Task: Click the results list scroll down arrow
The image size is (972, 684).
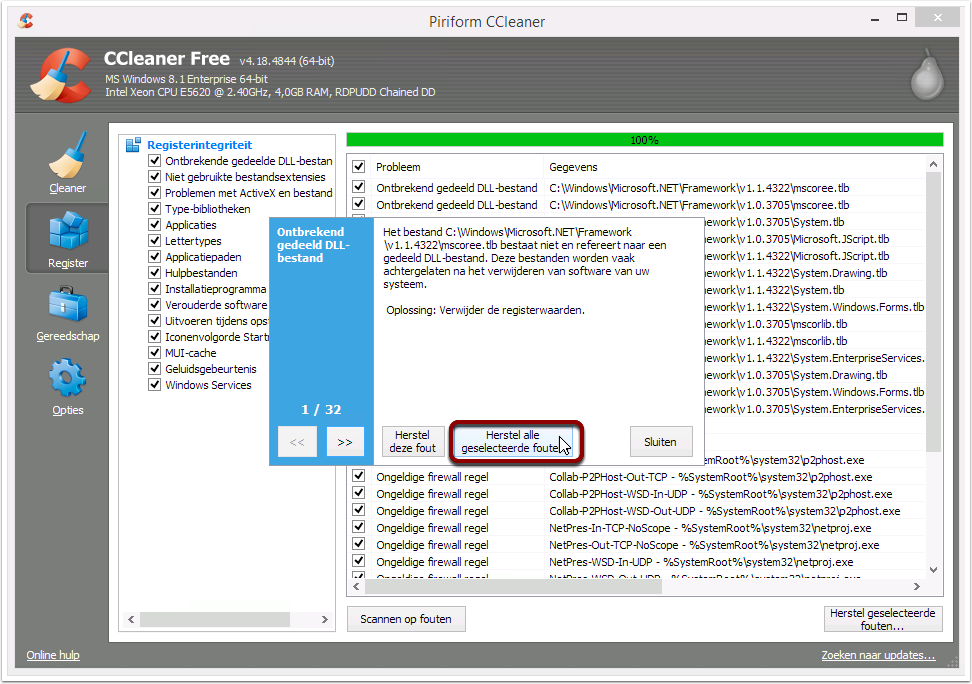Action: (x=934, y=570)
